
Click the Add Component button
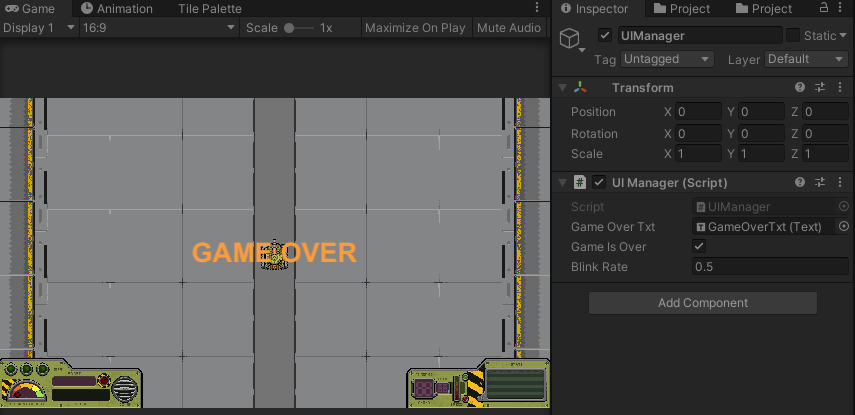pyautogui.click(x=702, y=303)
